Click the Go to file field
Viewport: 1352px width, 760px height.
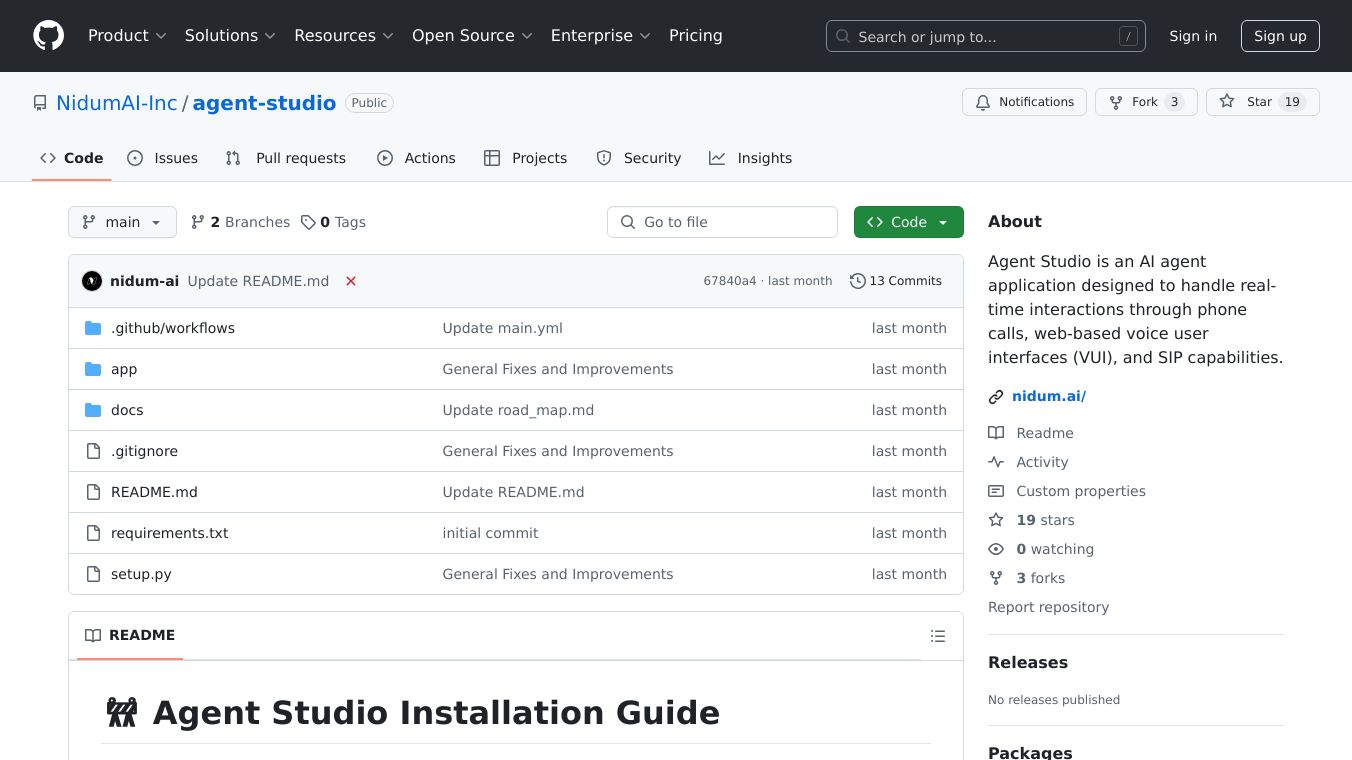click(x=722, y=222)
